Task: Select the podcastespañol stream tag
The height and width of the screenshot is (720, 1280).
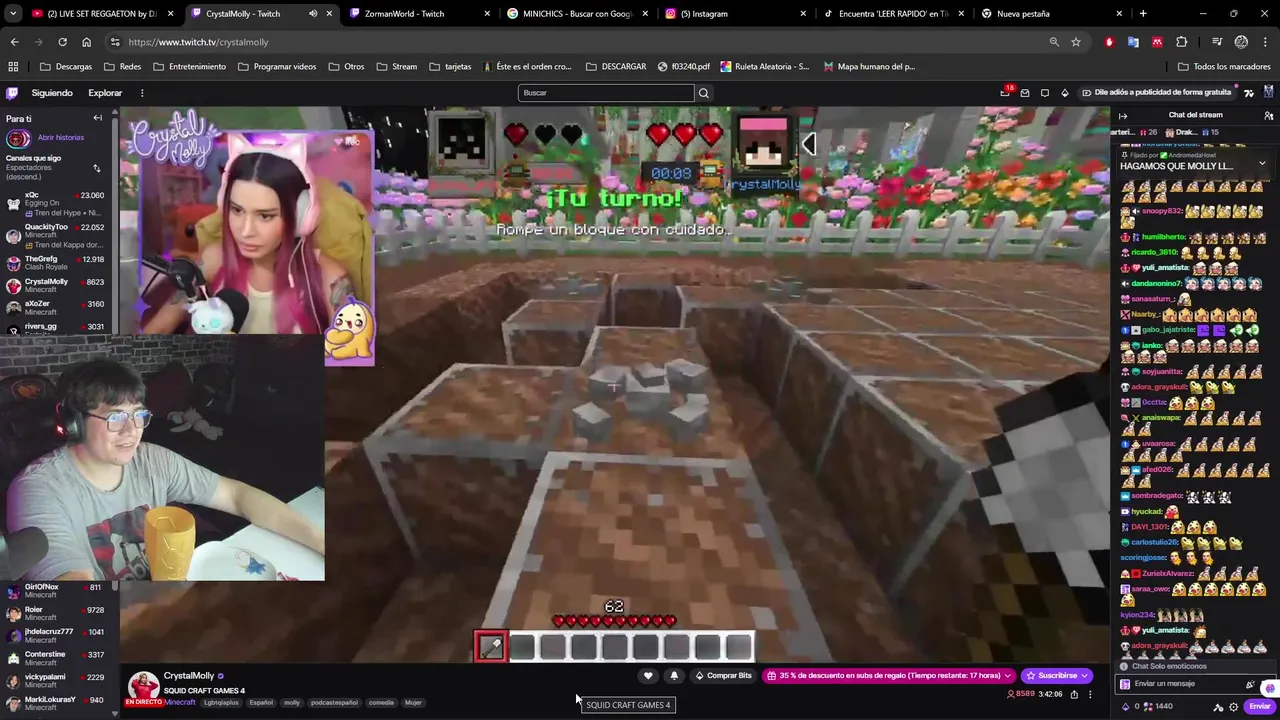Action: point(334,703)
